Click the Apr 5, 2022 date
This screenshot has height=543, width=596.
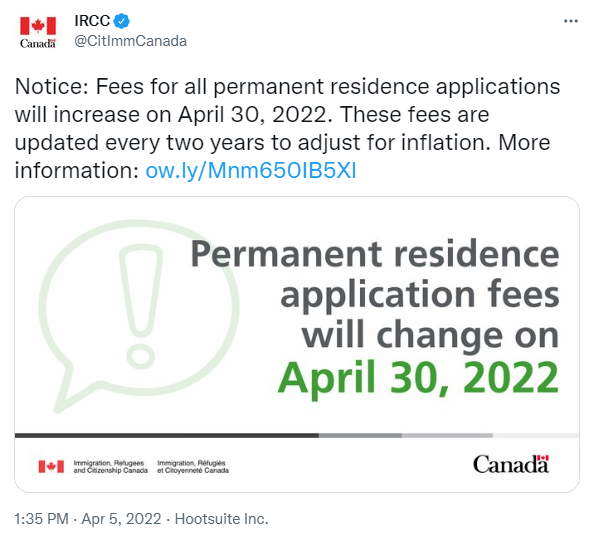(121, 519)
